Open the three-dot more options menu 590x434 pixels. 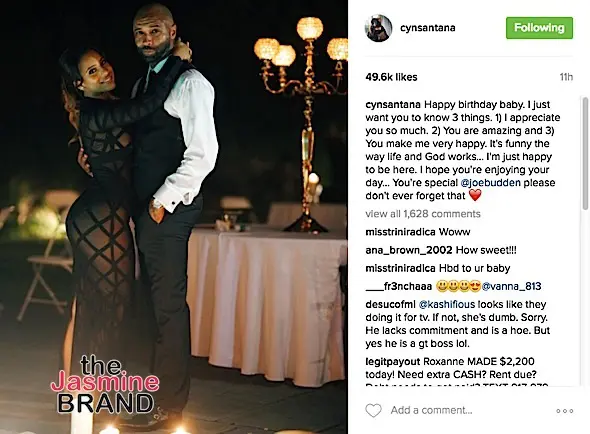(564, 411)
